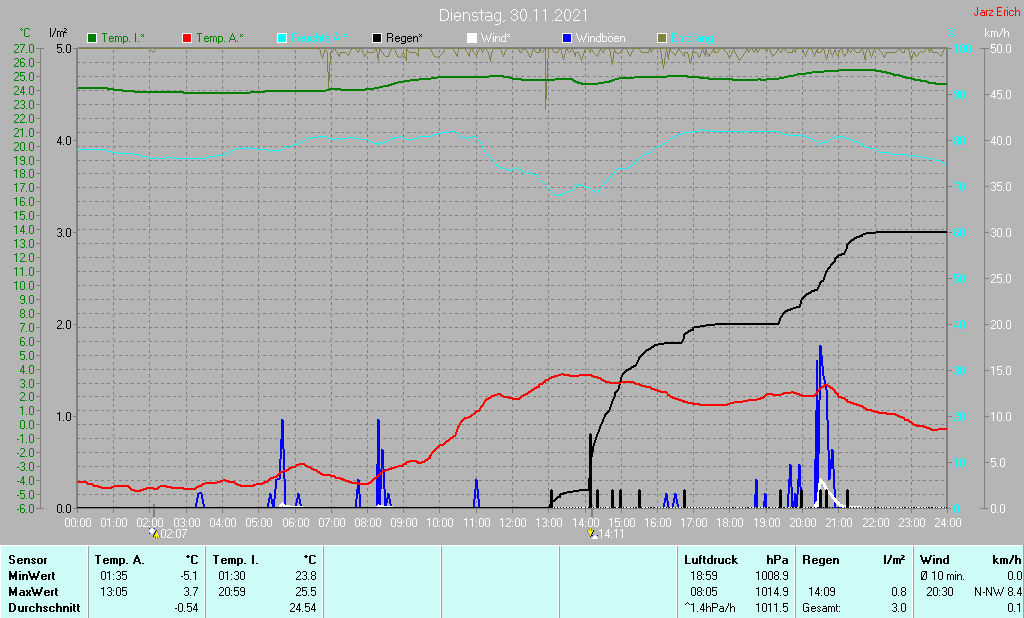Click the 'Ø 10 min.' wind label
Screen dimensions: 1024x618
pyautogui.click(x=942, y=576)
